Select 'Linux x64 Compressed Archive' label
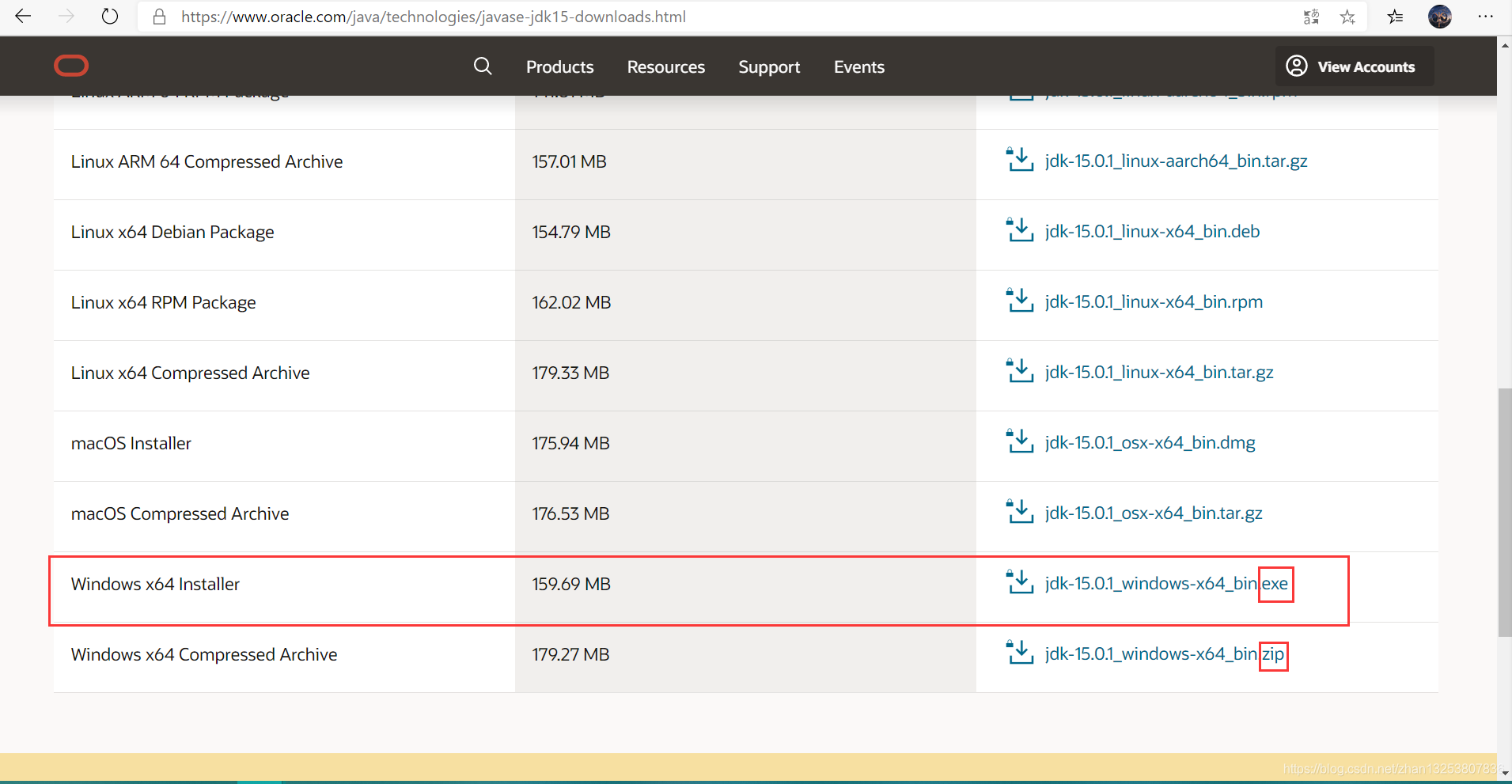 coord(190,373)
